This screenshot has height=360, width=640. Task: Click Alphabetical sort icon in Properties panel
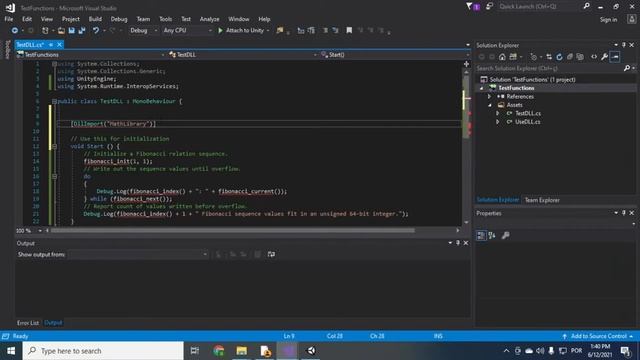492,236
